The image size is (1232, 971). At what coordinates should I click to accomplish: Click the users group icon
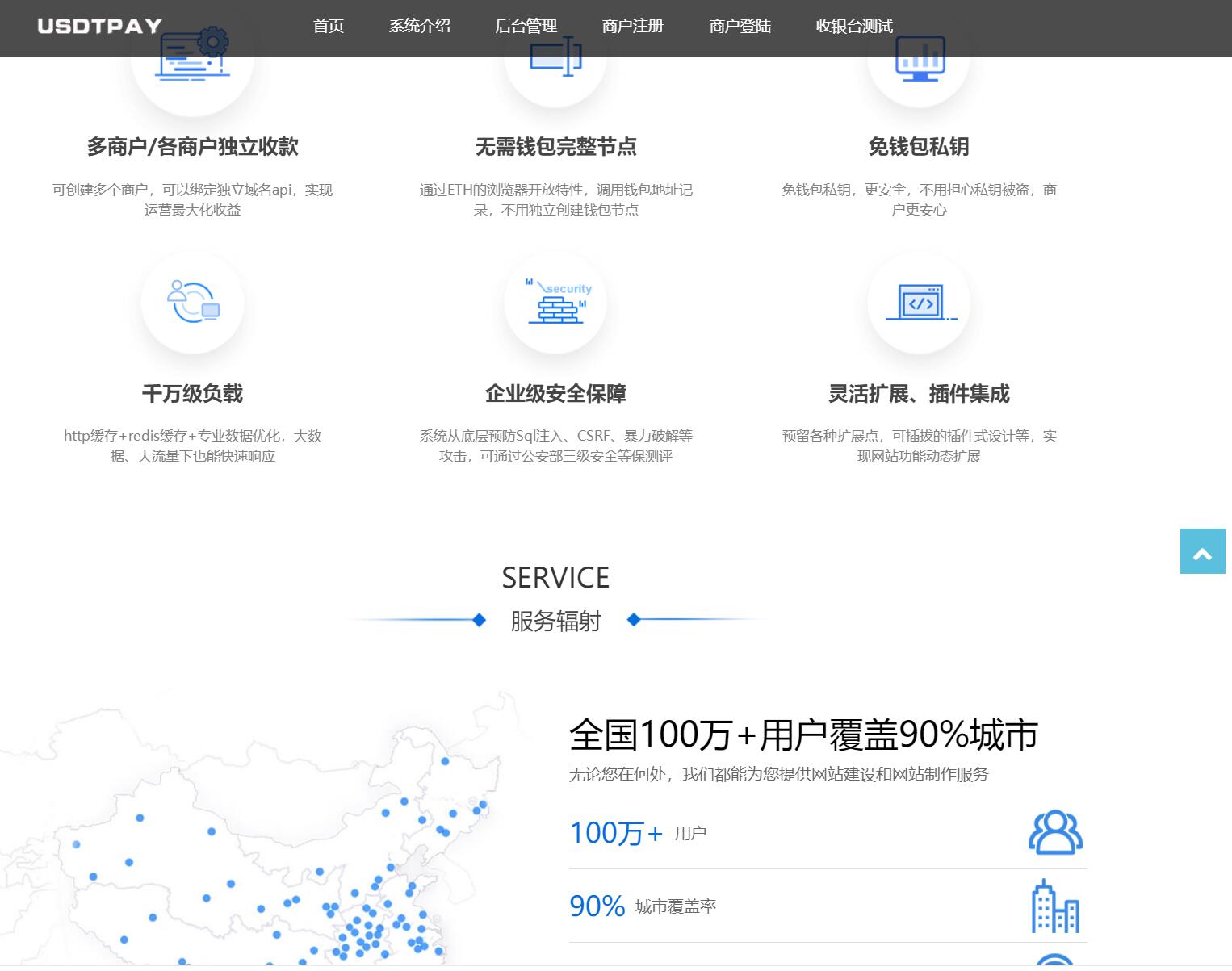[x=1055, y=832]
